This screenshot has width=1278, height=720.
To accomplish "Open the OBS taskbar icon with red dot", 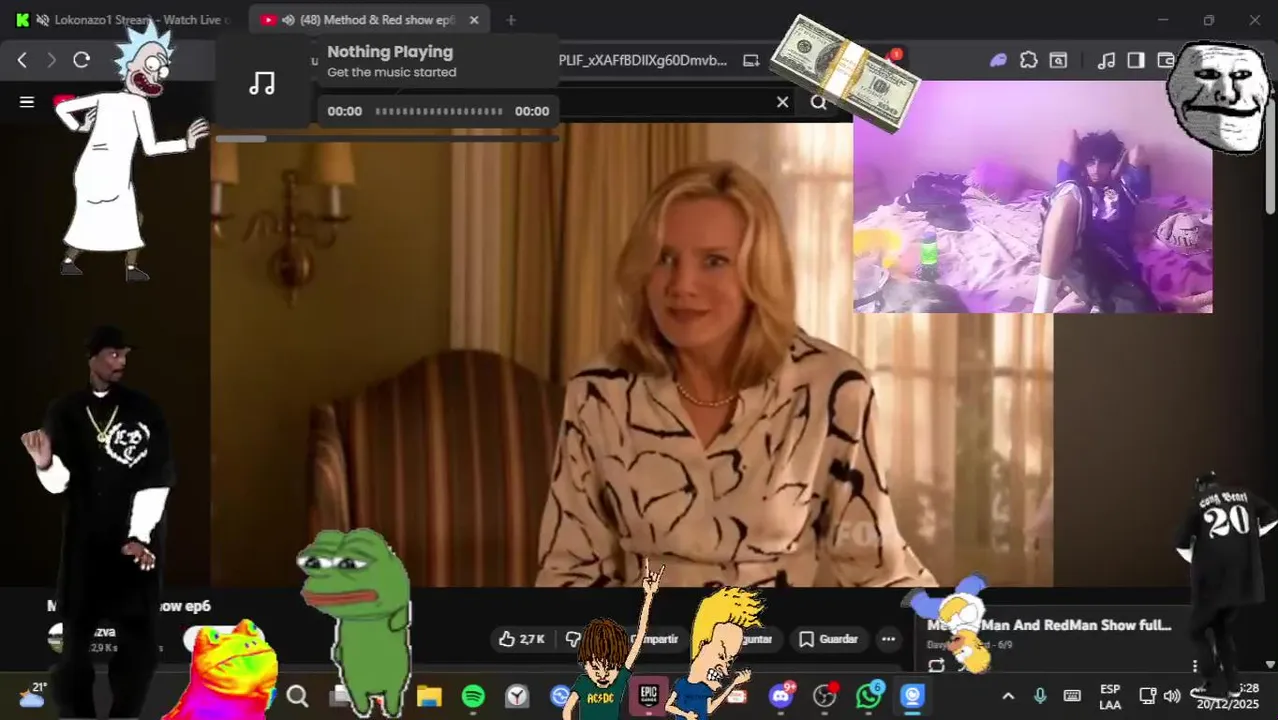I will pos(825,696).
